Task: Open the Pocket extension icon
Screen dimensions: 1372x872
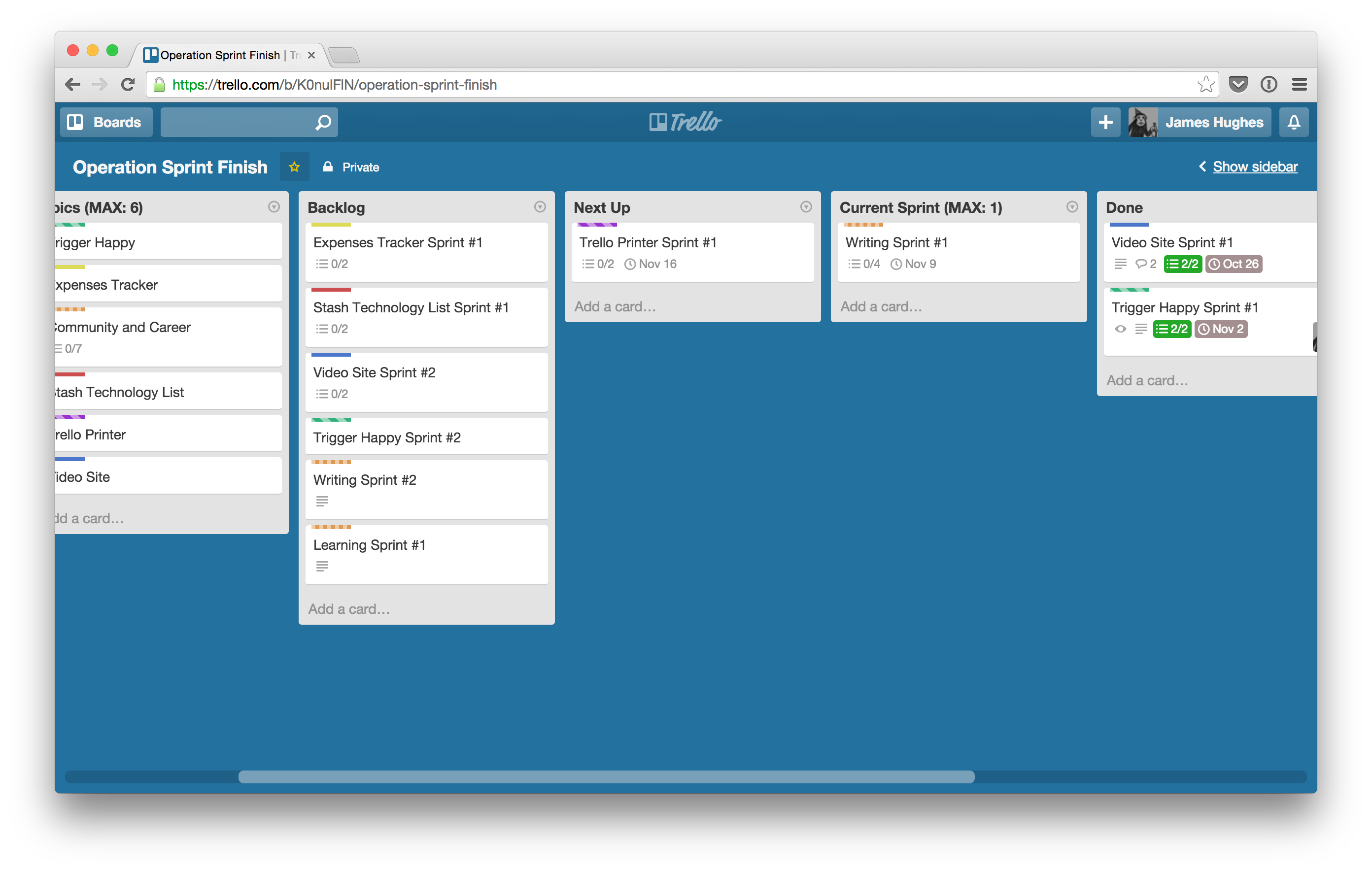Action: pyautogui.click(x=1238, y=84)
